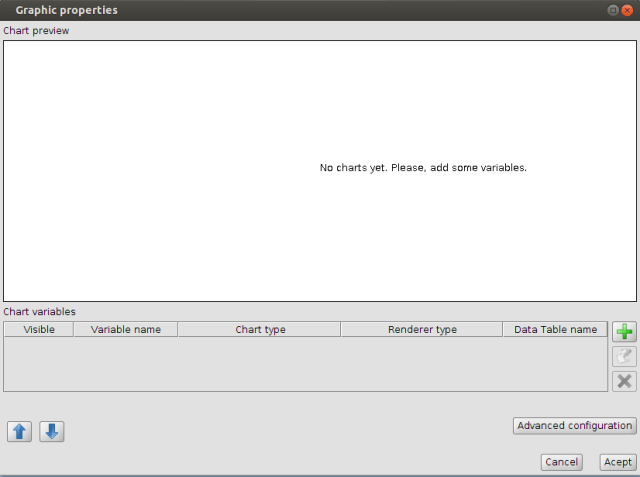The height and width of the screenshot is (477, 640).
Task: Open Advanced configuration
Action: click(x=574, y=425)
